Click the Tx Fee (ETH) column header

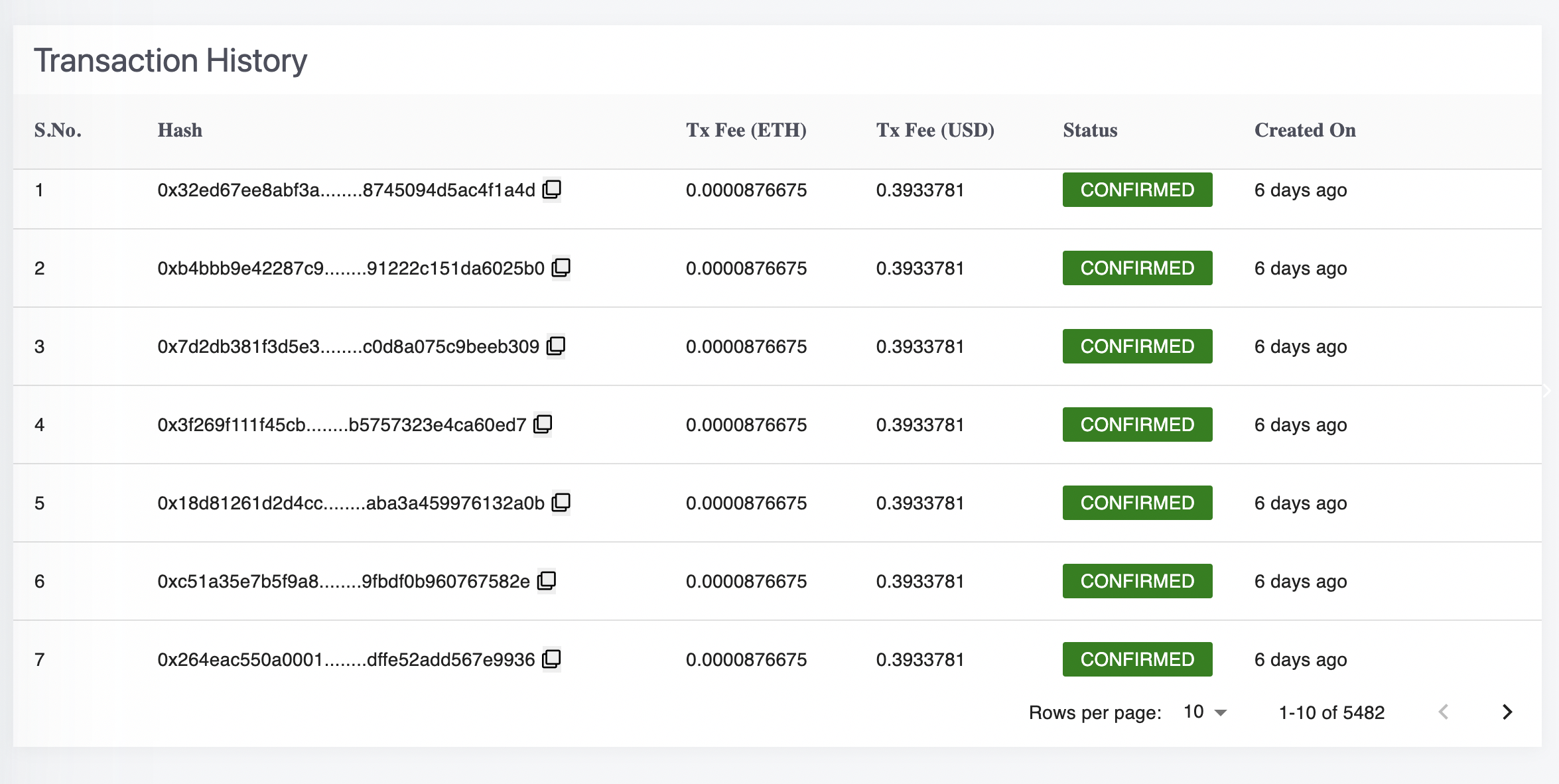click(746, 130)
